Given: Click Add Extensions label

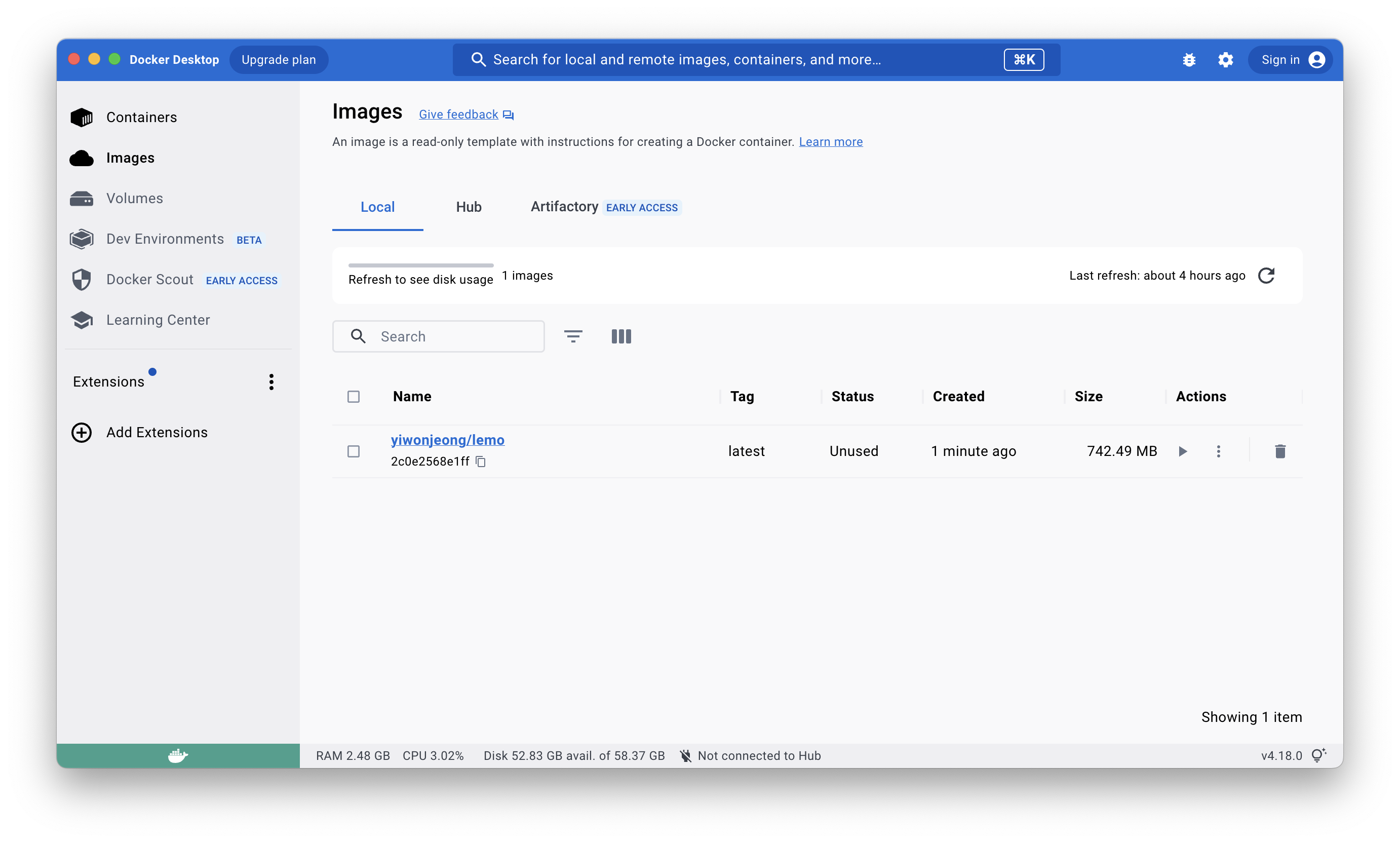Looking at the screenshot, I should click(x=157, y=432).
